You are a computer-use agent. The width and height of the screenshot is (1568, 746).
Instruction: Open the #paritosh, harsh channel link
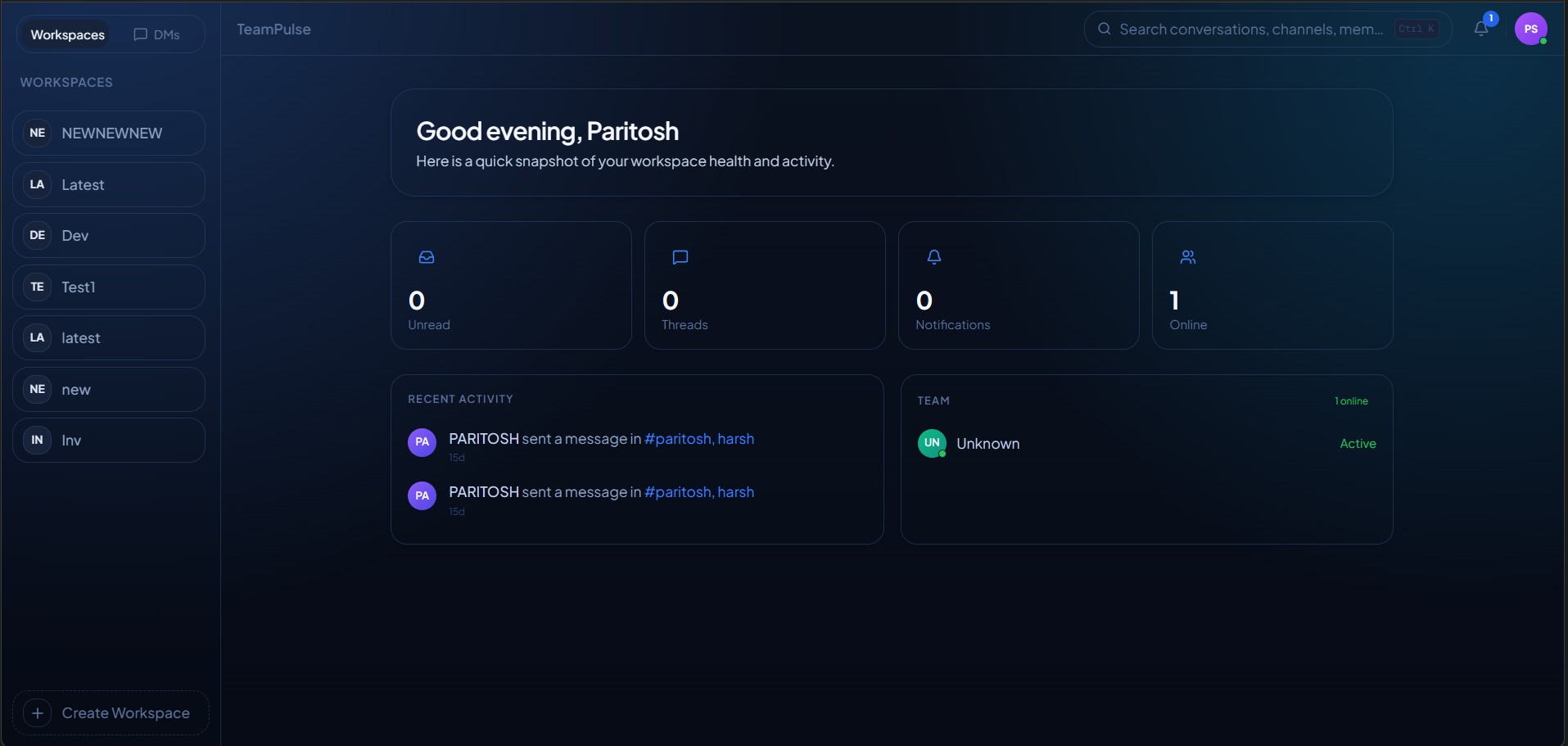(698, 438)
